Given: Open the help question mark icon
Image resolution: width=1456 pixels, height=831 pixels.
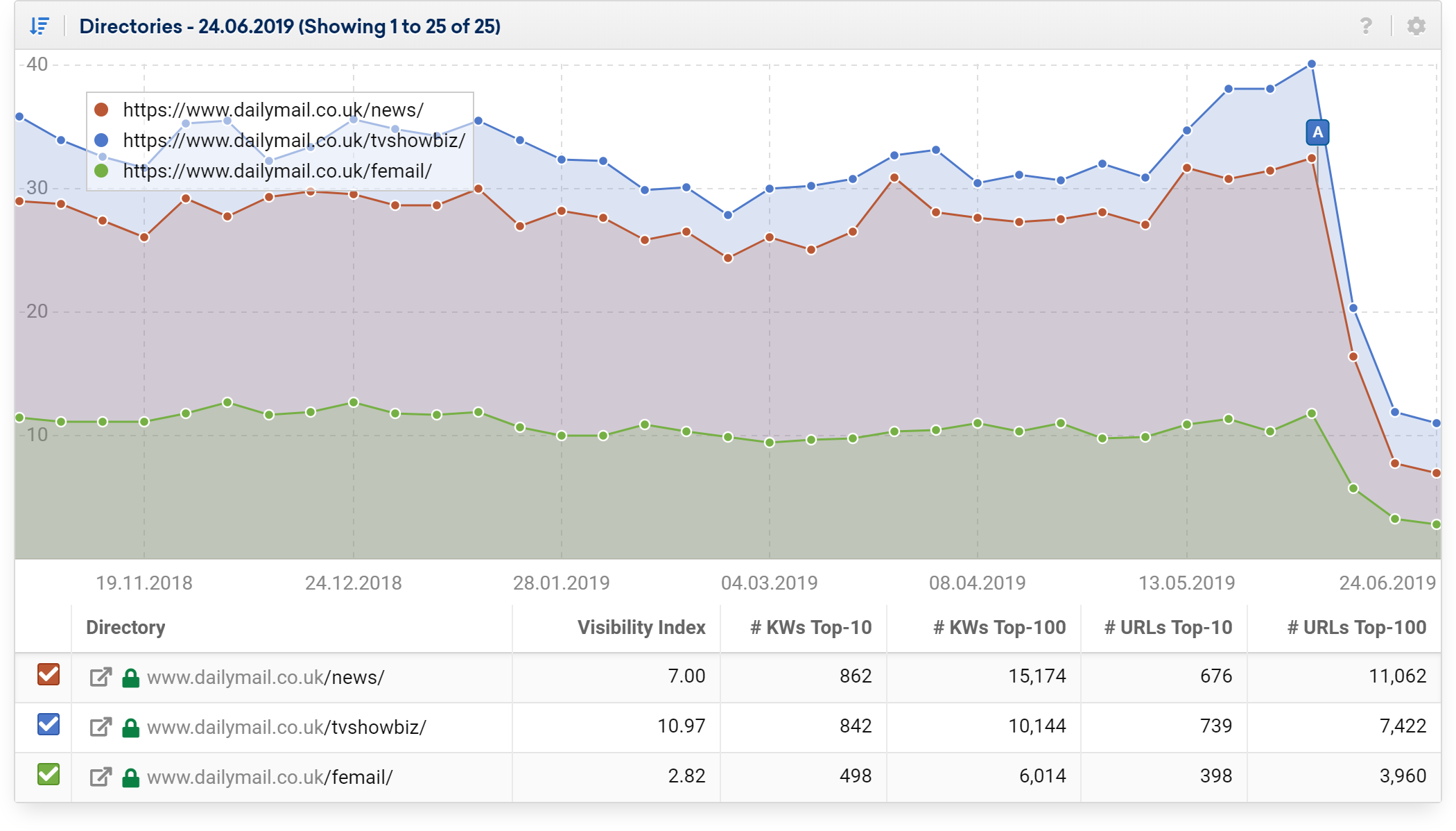Looking at the screenshot, I should (x=1366, y=26).
